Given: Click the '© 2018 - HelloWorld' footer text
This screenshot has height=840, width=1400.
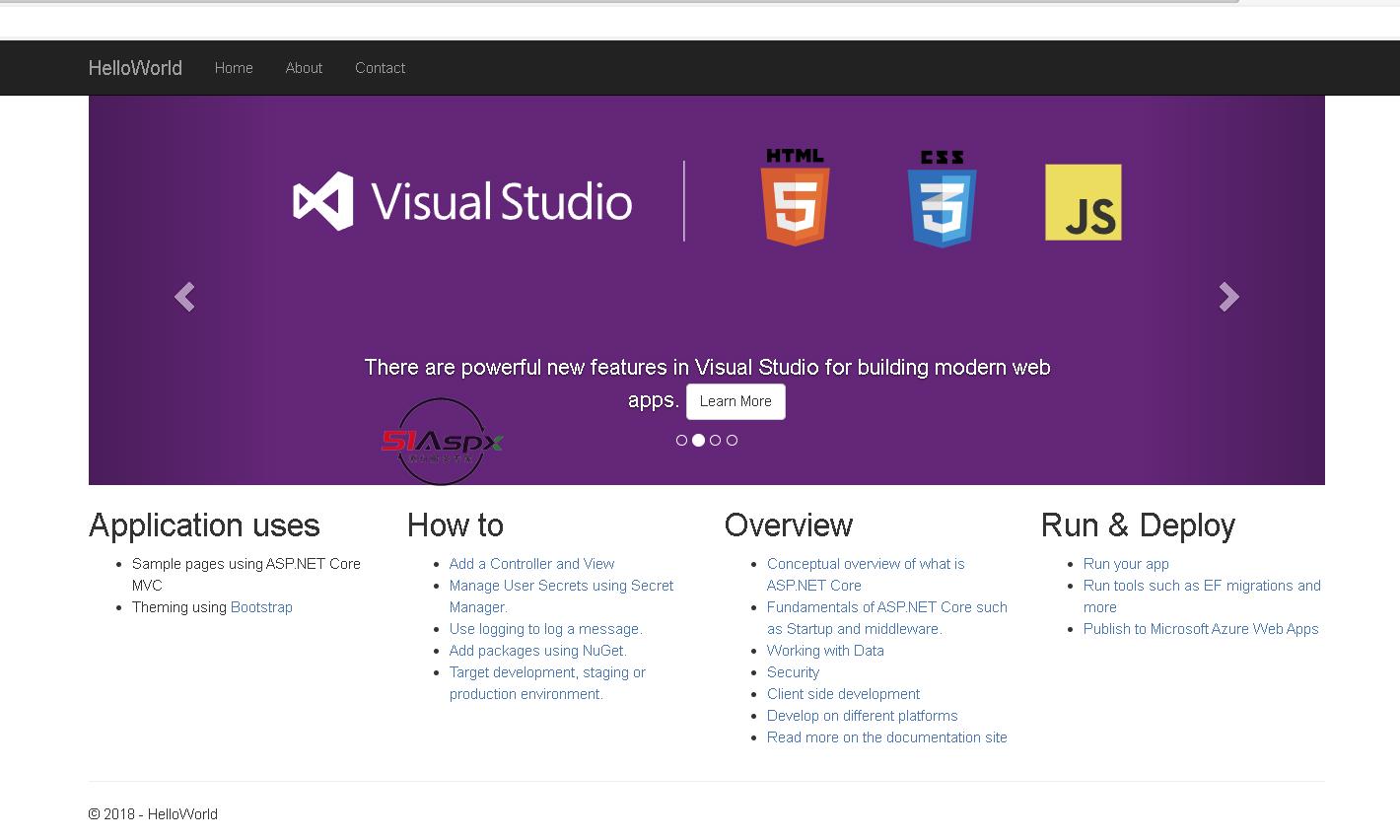Looking at the screenshot, I should click(153, 814).
